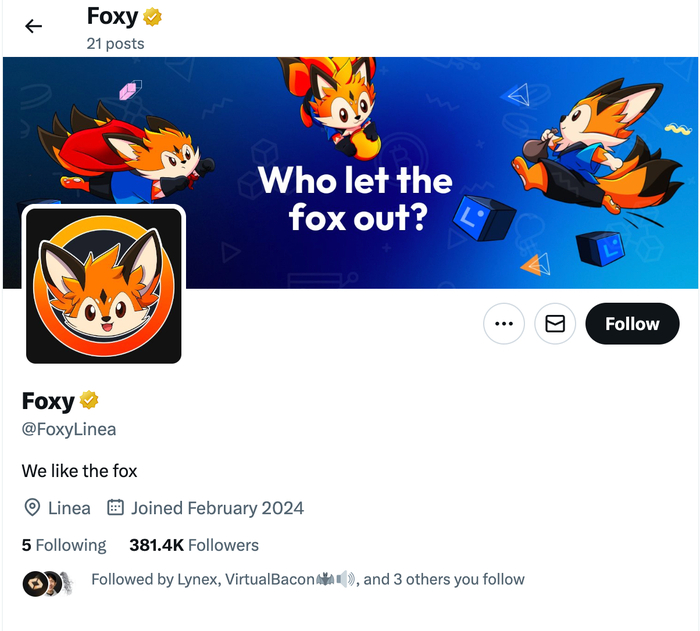This screenshot has width=700, height=631.
Task: Click the overlapping mutual follower avatars
Action: coord(48,580)
